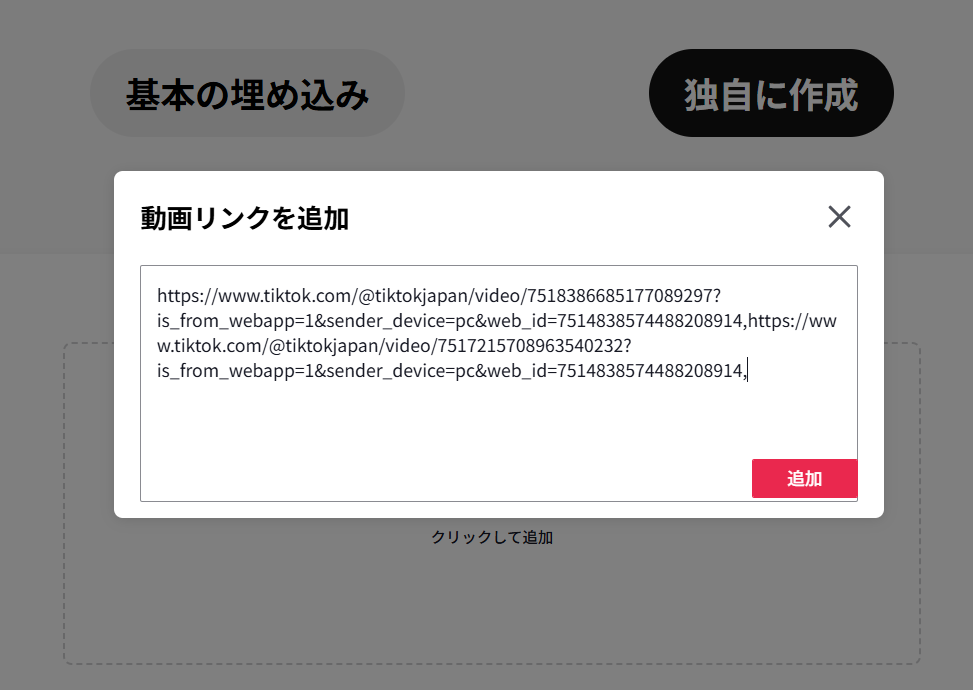The width and height of the screenshot is (973, 690).
Task: Click the クリックして追加 text
Action: click(492, 537)
